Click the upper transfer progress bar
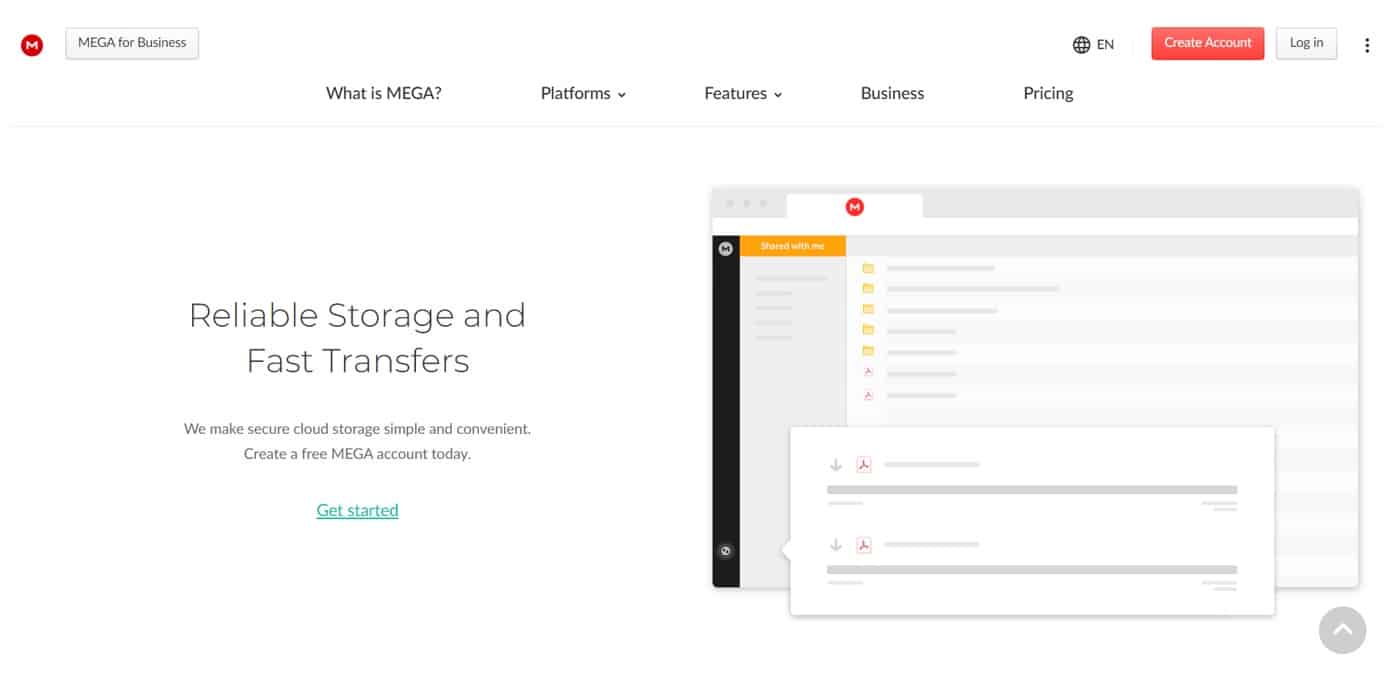 click(1032, 490)
